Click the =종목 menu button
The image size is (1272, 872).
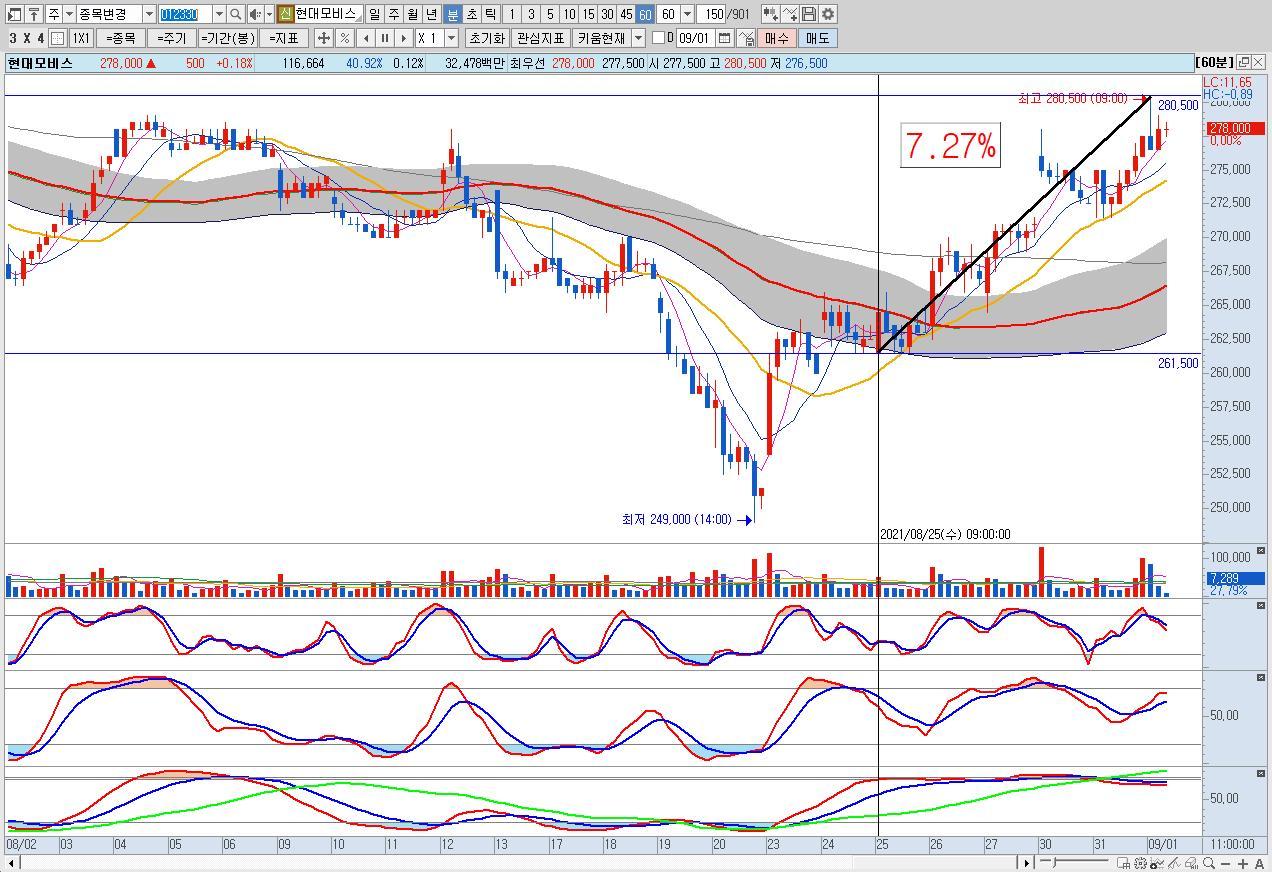point(121,38)
